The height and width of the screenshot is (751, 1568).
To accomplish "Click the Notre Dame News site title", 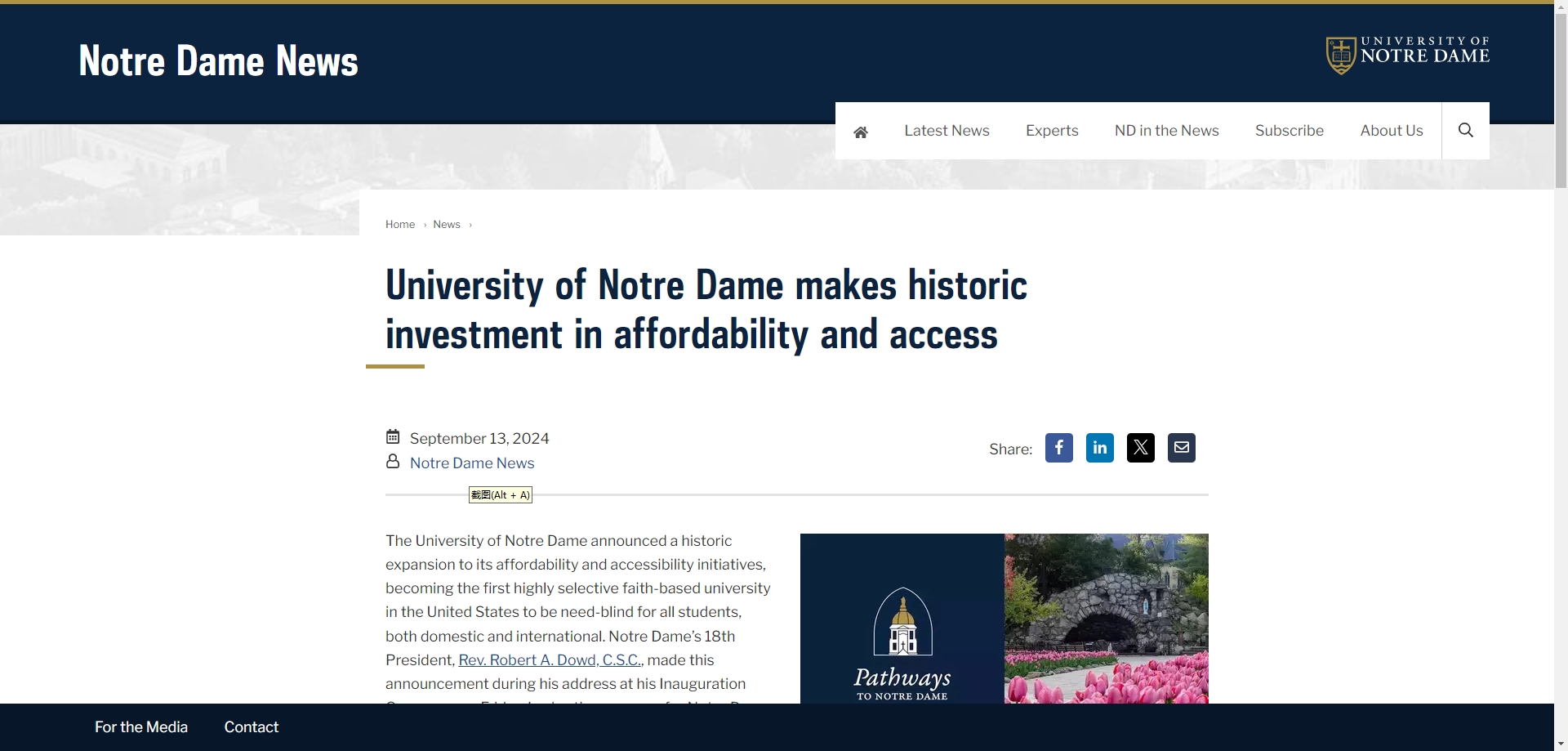I will [218, 61].
